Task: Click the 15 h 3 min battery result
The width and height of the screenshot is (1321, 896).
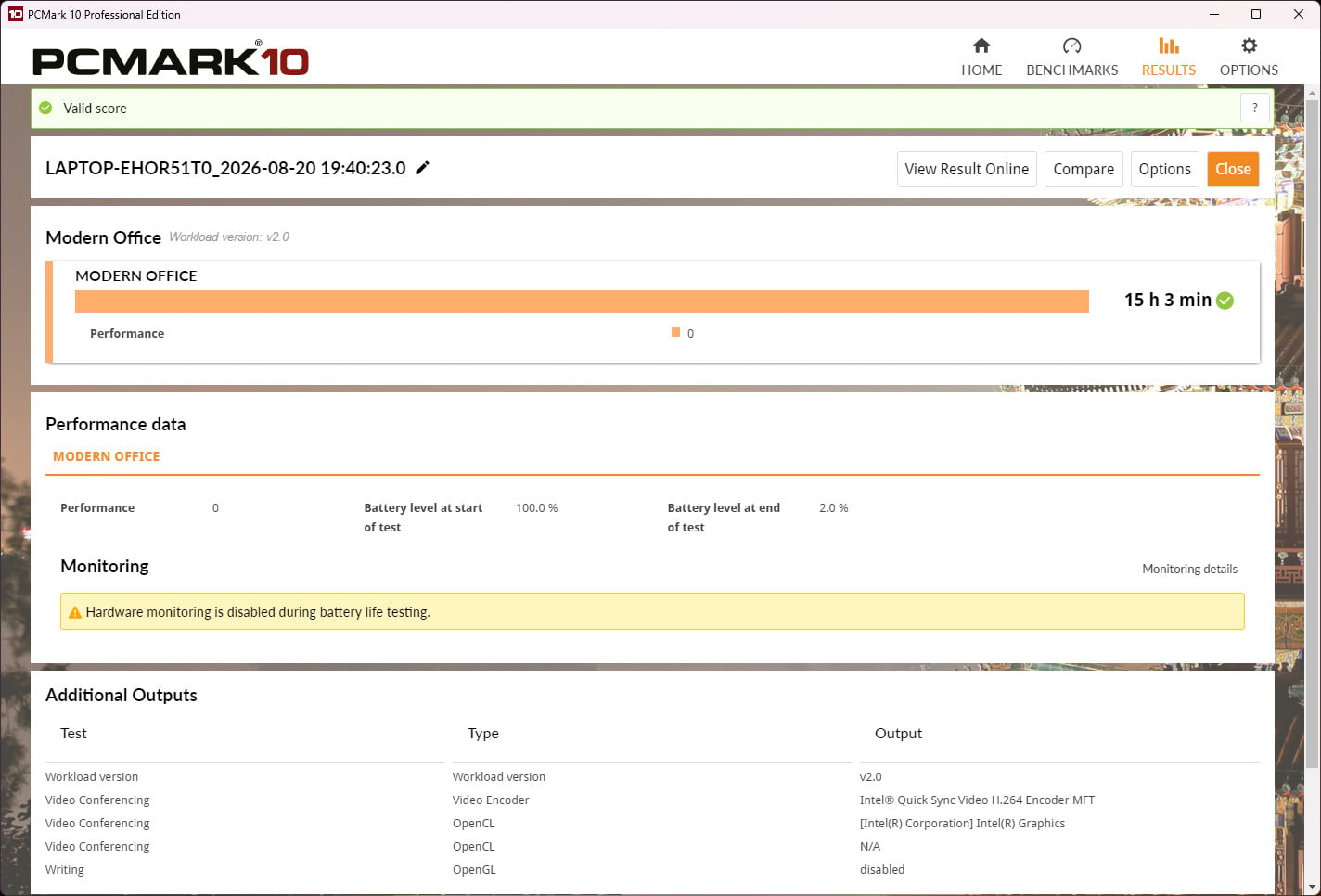Action: [1168, 300]
